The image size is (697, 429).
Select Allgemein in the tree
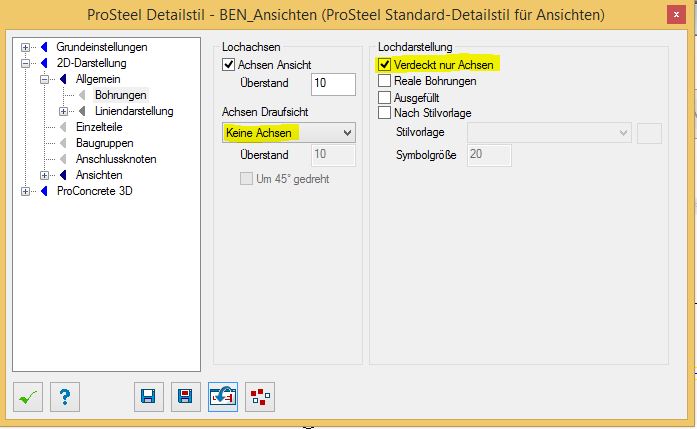(98, 79)
